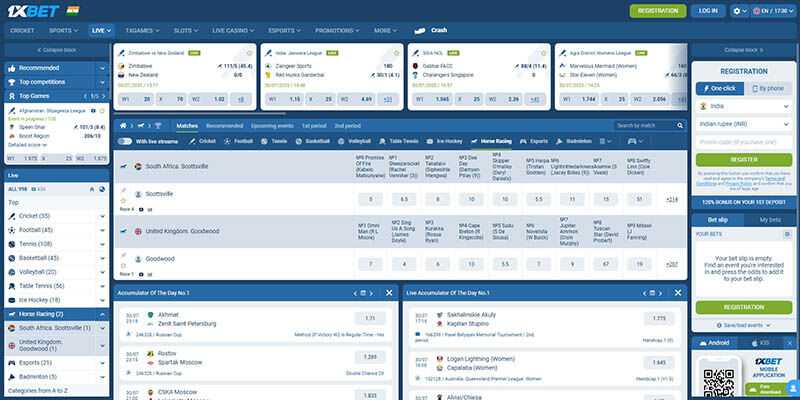Click the Promo code input field
800x400 pixels.
[x=744, y=142]
